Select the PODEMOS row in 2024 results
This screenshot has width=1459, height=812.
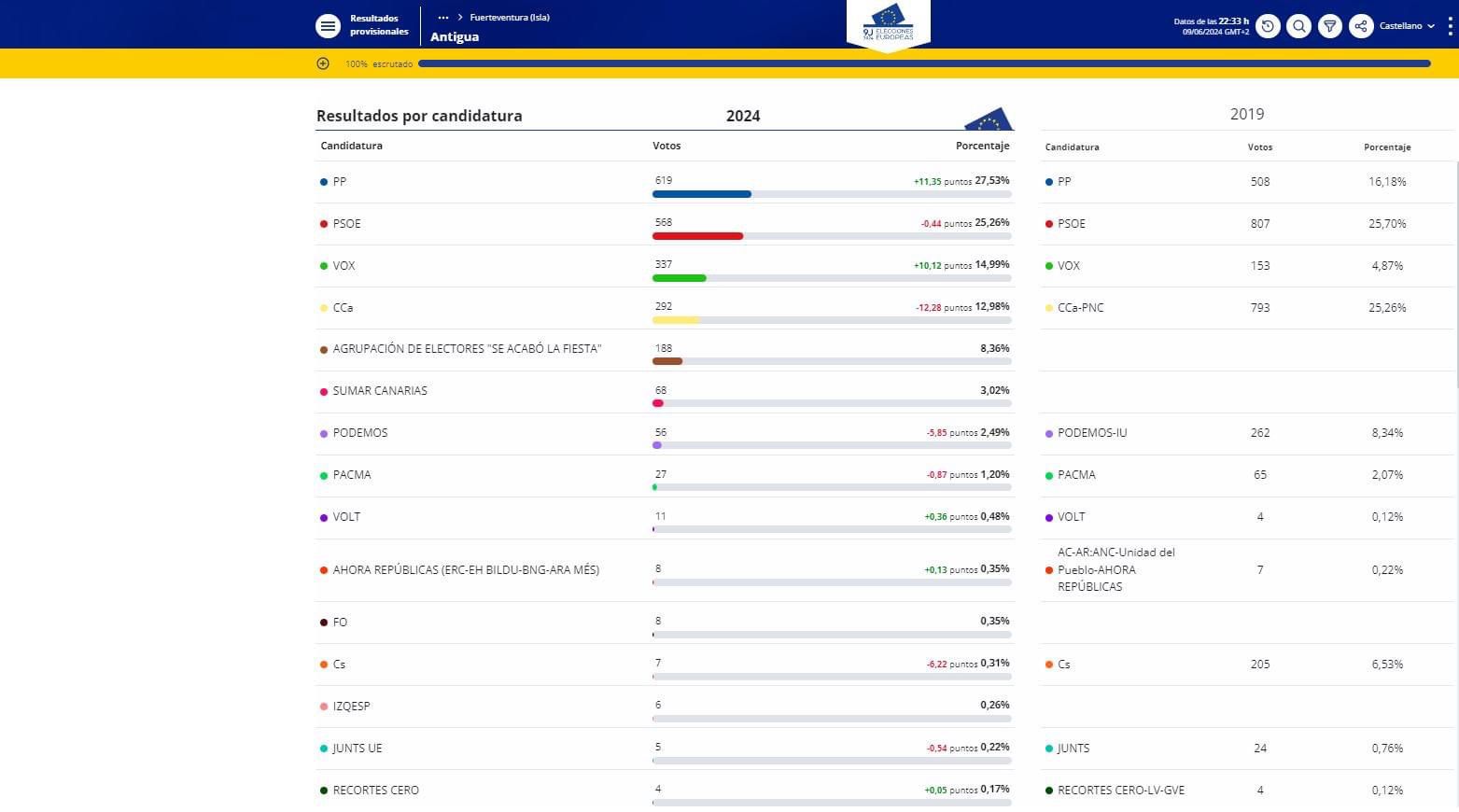pyautogui.click(x=665, y=434)
